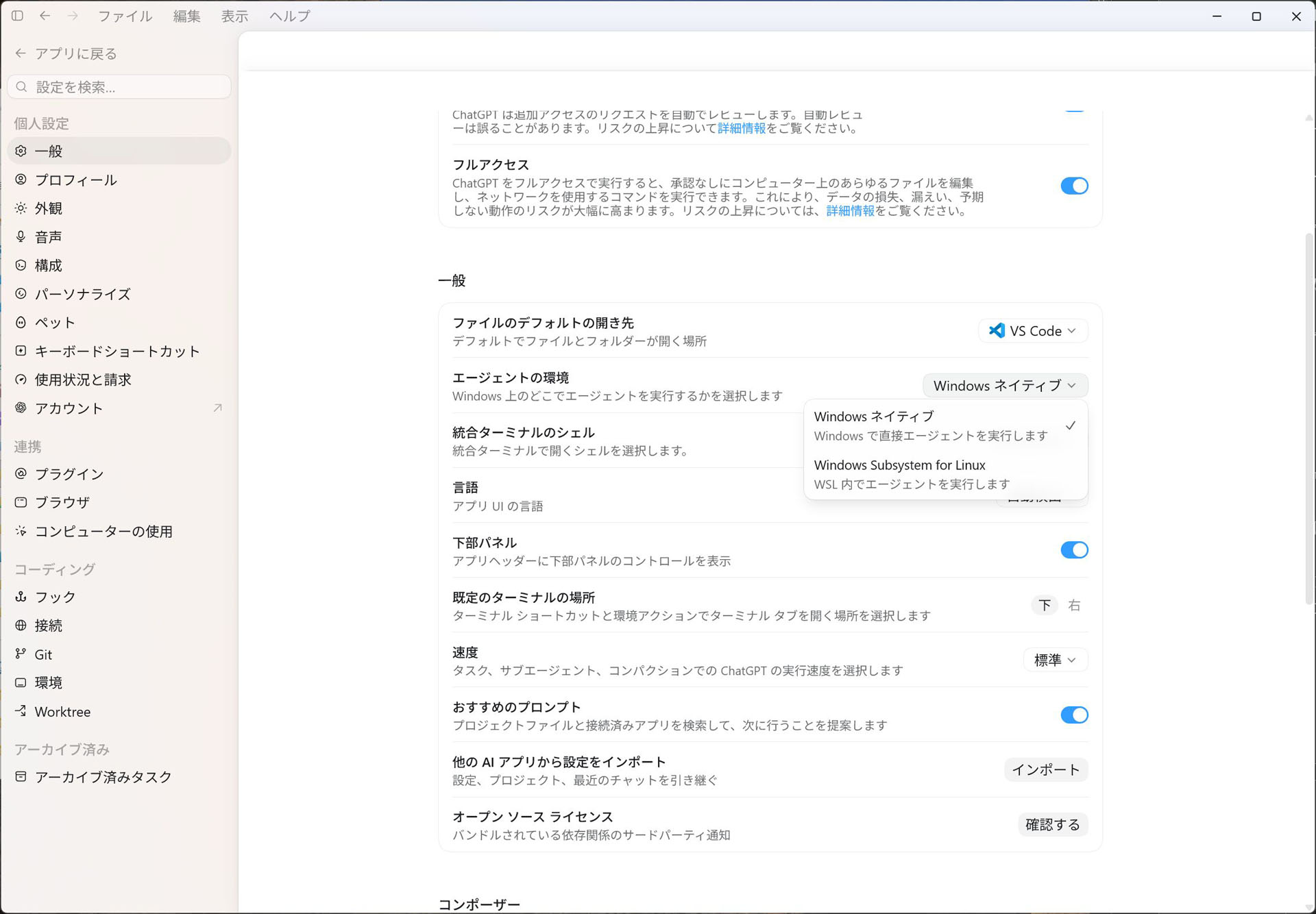
Task: Click the microphone icon beside 音声
Action: pyautogui.click(x=21, y=236)
